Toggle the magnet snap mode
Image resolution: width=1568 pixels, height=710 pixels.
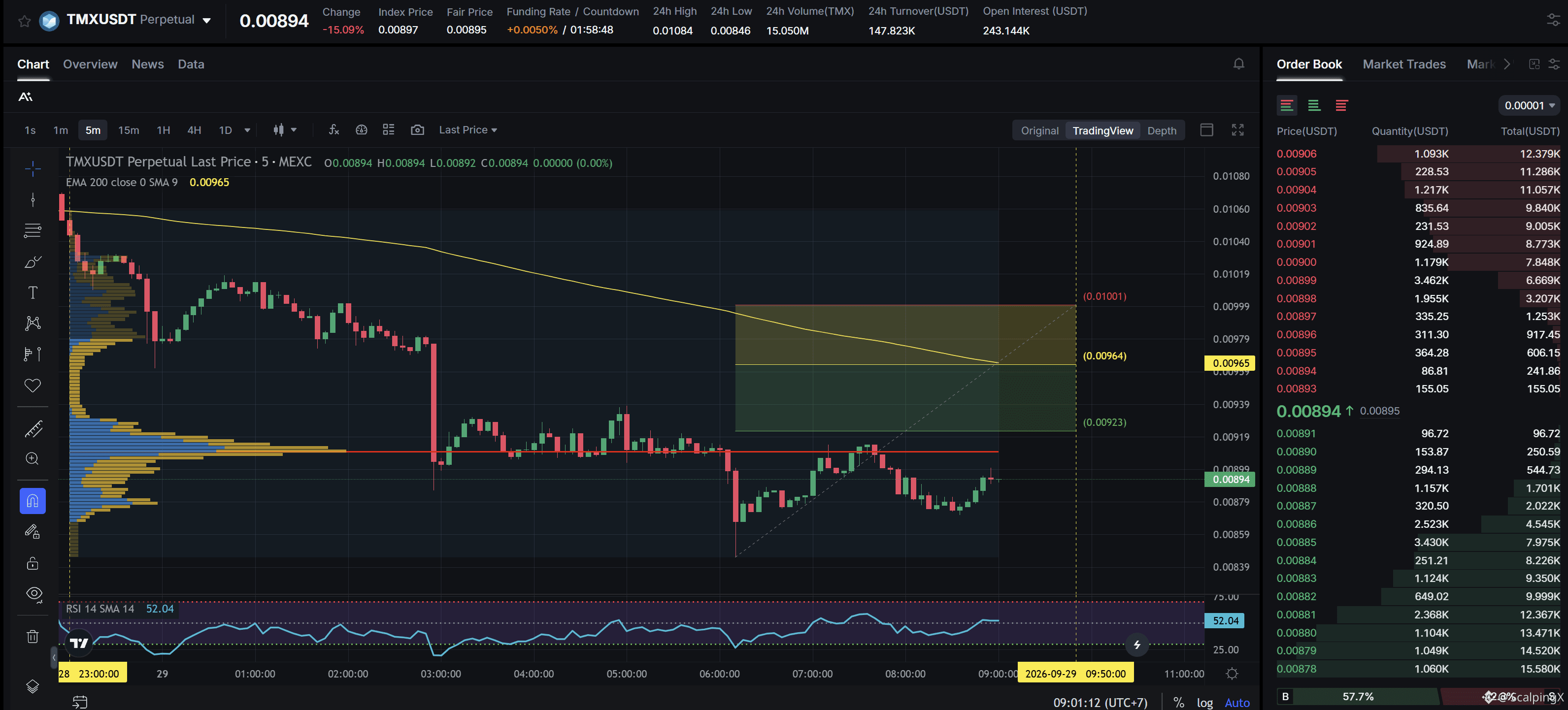click(x=33, y=501)
